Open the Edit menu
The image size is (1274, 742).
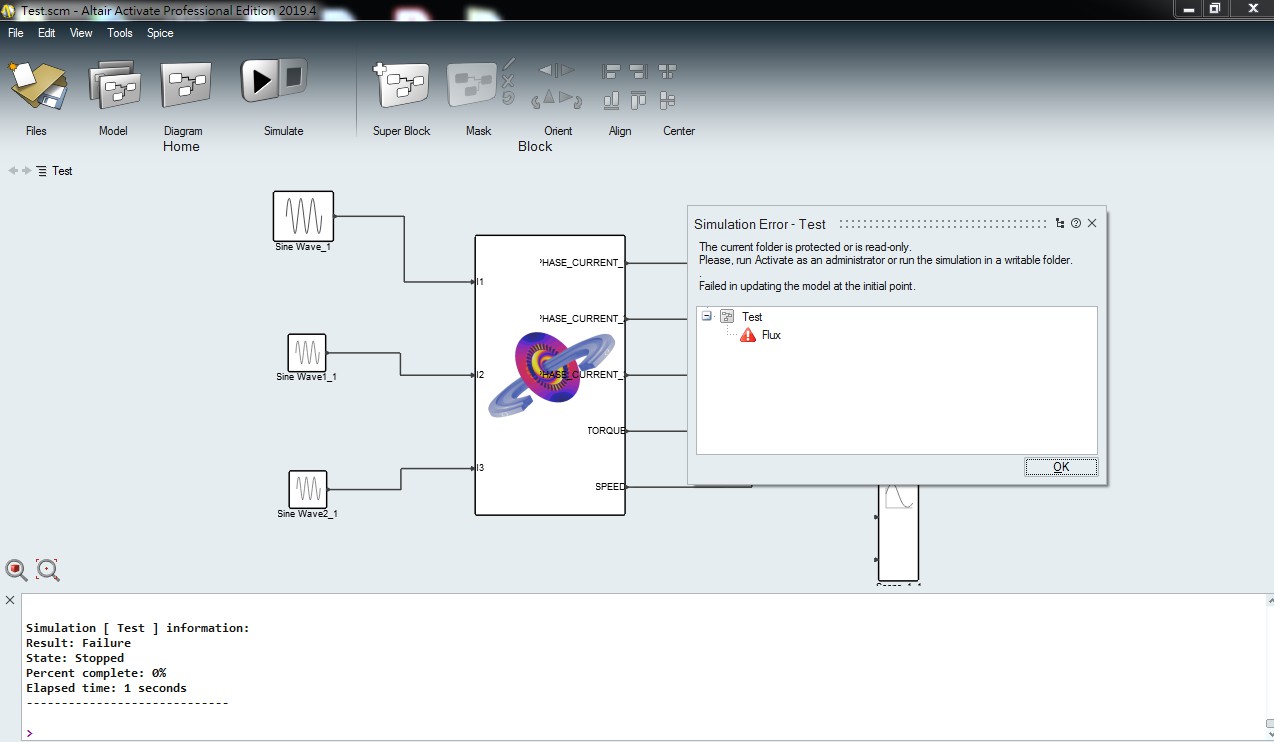(47, 33)
